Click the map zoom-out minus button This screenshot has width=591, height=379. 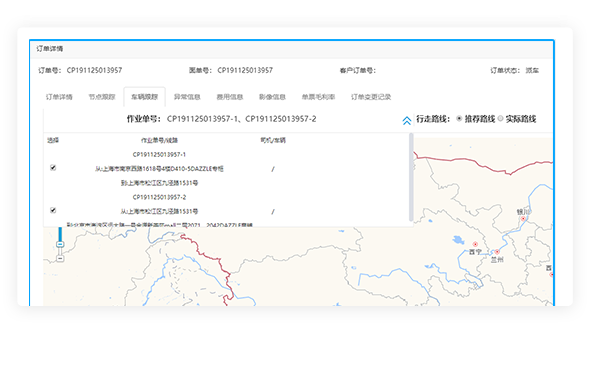click(x=60, y=258)
